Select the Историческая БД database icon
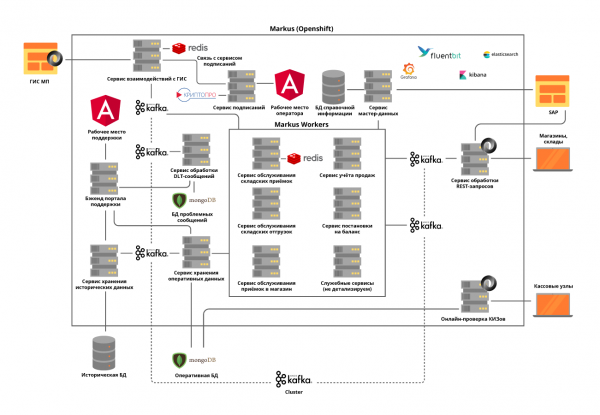Image resolution: width=600 pixels, height=415 pixels. pos(104,353)
